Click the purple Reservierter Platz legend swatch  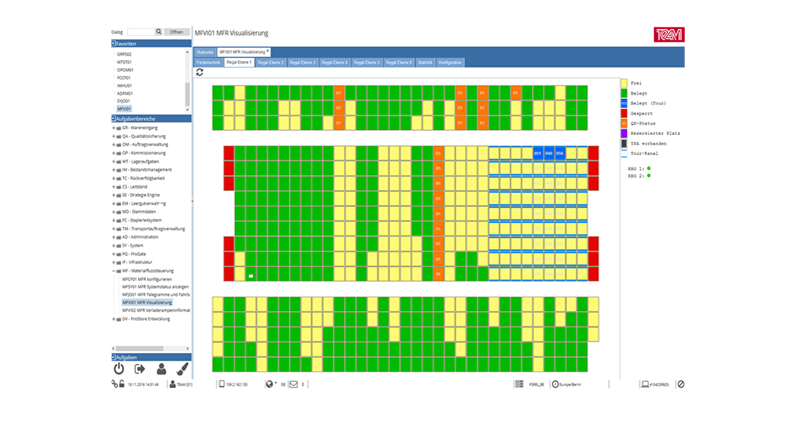point(623,133)
